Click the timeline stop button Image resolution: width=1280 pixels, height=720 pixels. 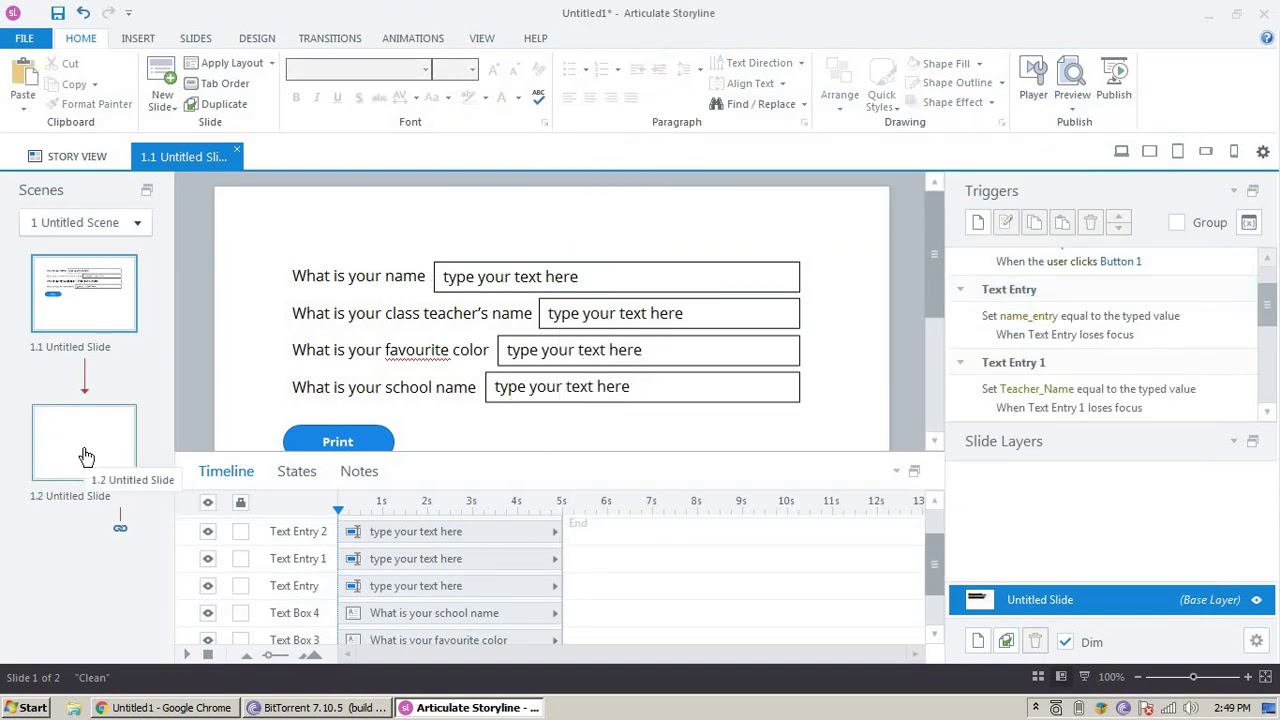click(x=207, y=655)
